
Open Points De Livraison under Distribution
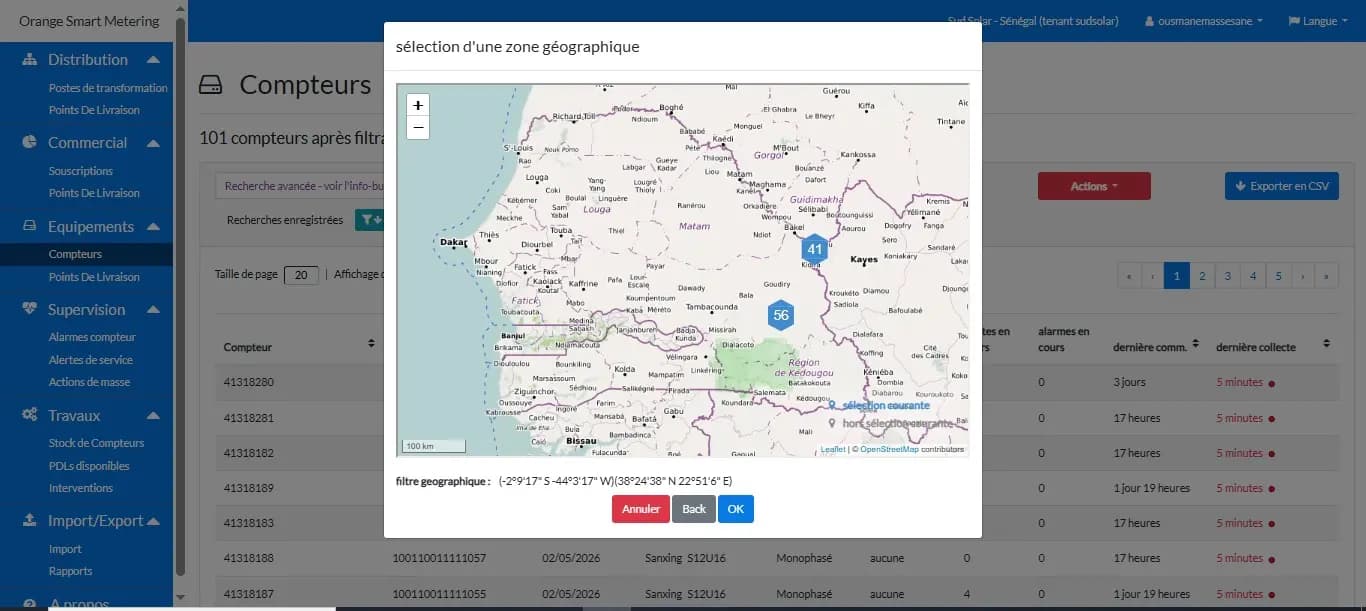[x=94, y=110]
